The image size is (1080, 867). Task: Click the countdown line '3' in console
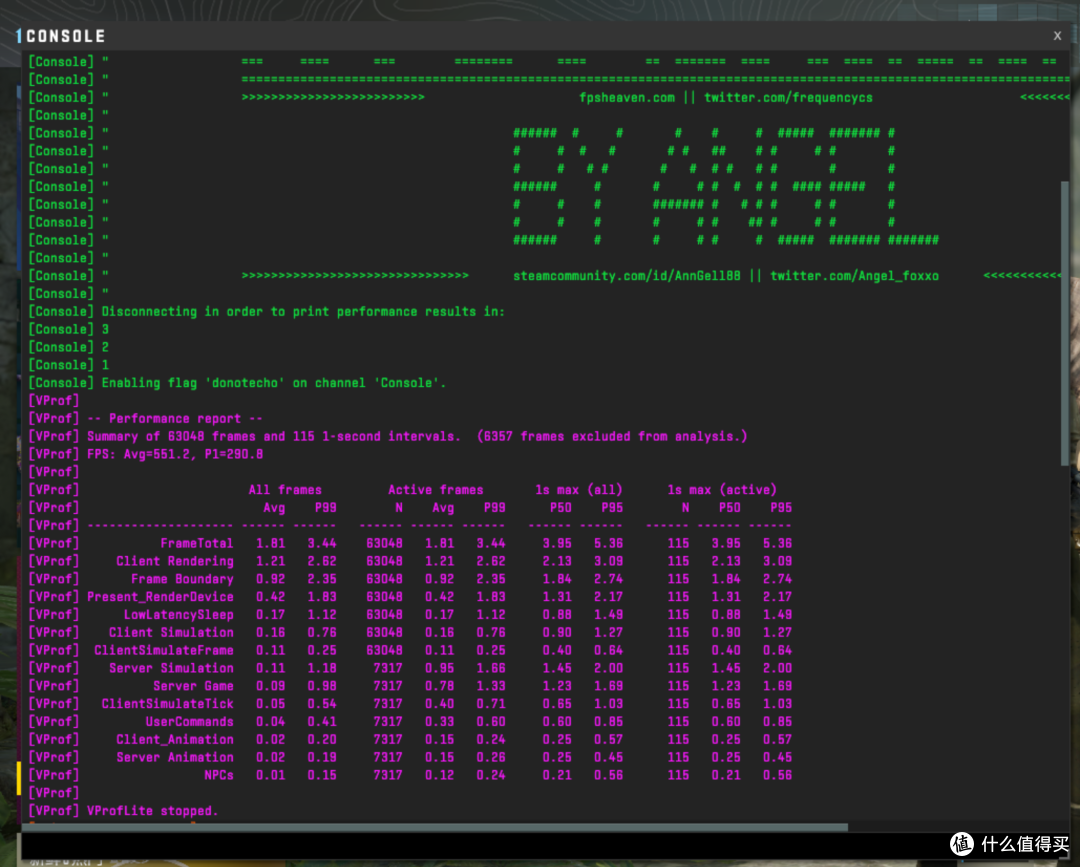click(x=105, y=329)
